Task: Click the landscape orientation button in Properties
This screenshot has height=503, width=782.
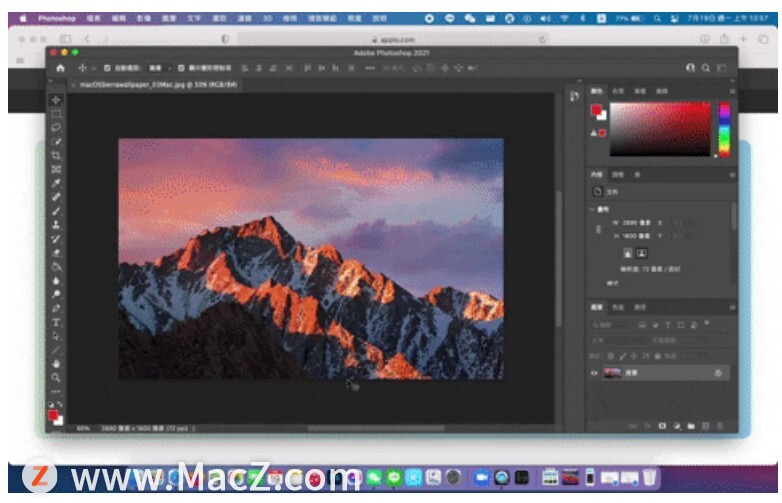Action: [642, 253]
